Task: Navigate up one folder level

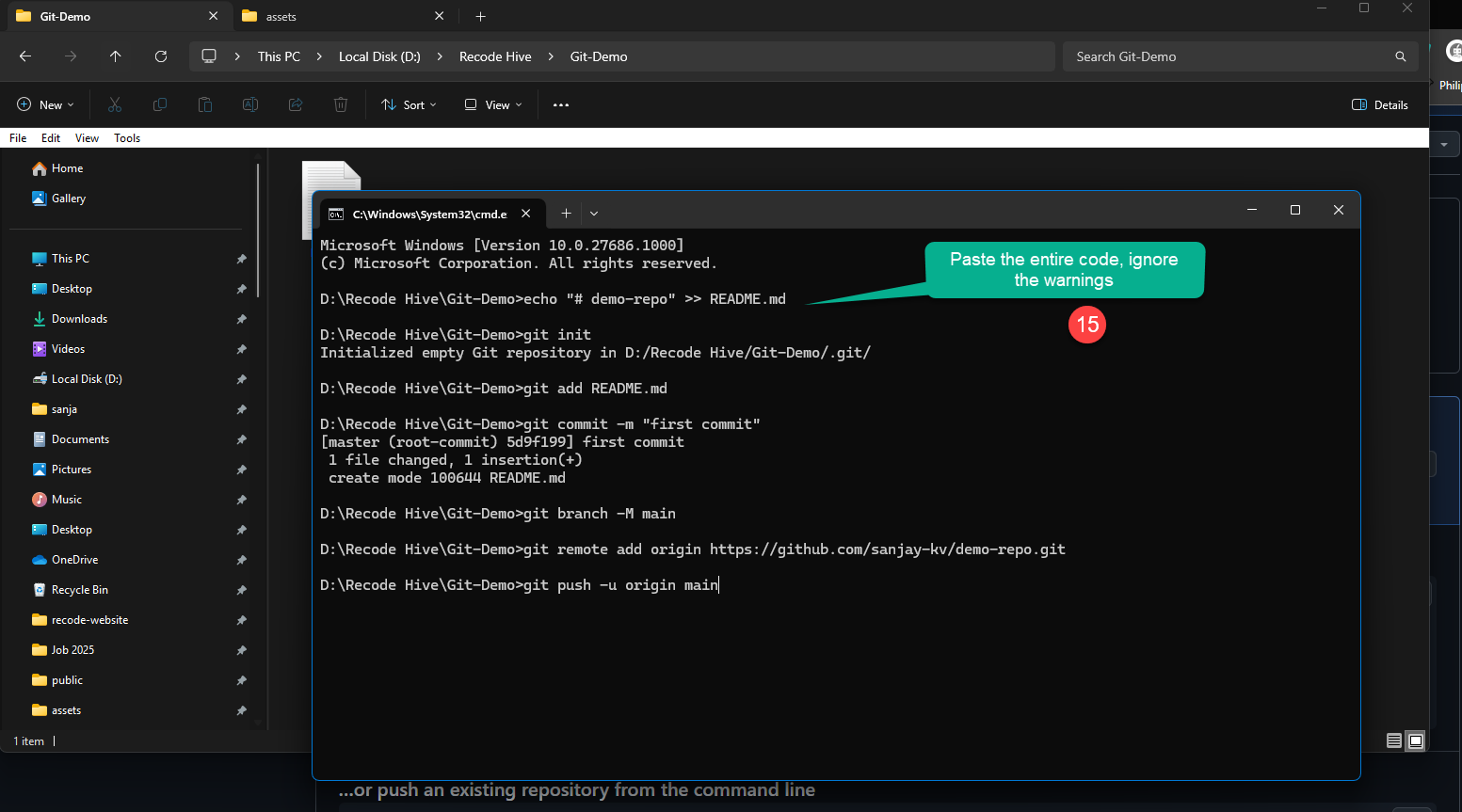Action: coord(116,56)
